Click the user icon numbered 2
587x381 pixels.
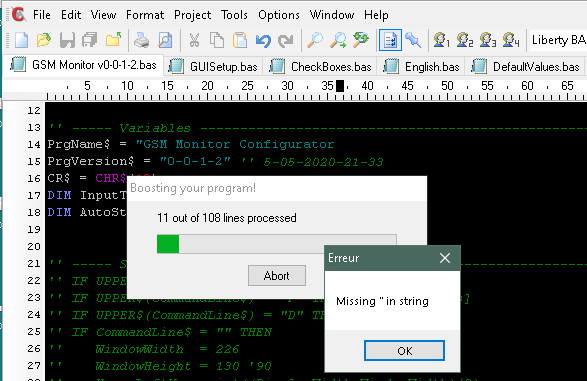tap(465, 40)
